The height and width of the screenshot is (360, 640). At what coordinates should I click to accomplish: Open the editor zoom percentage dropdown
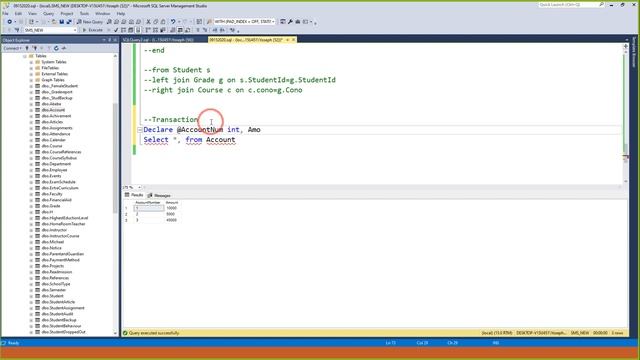click(x=139, y=187)
